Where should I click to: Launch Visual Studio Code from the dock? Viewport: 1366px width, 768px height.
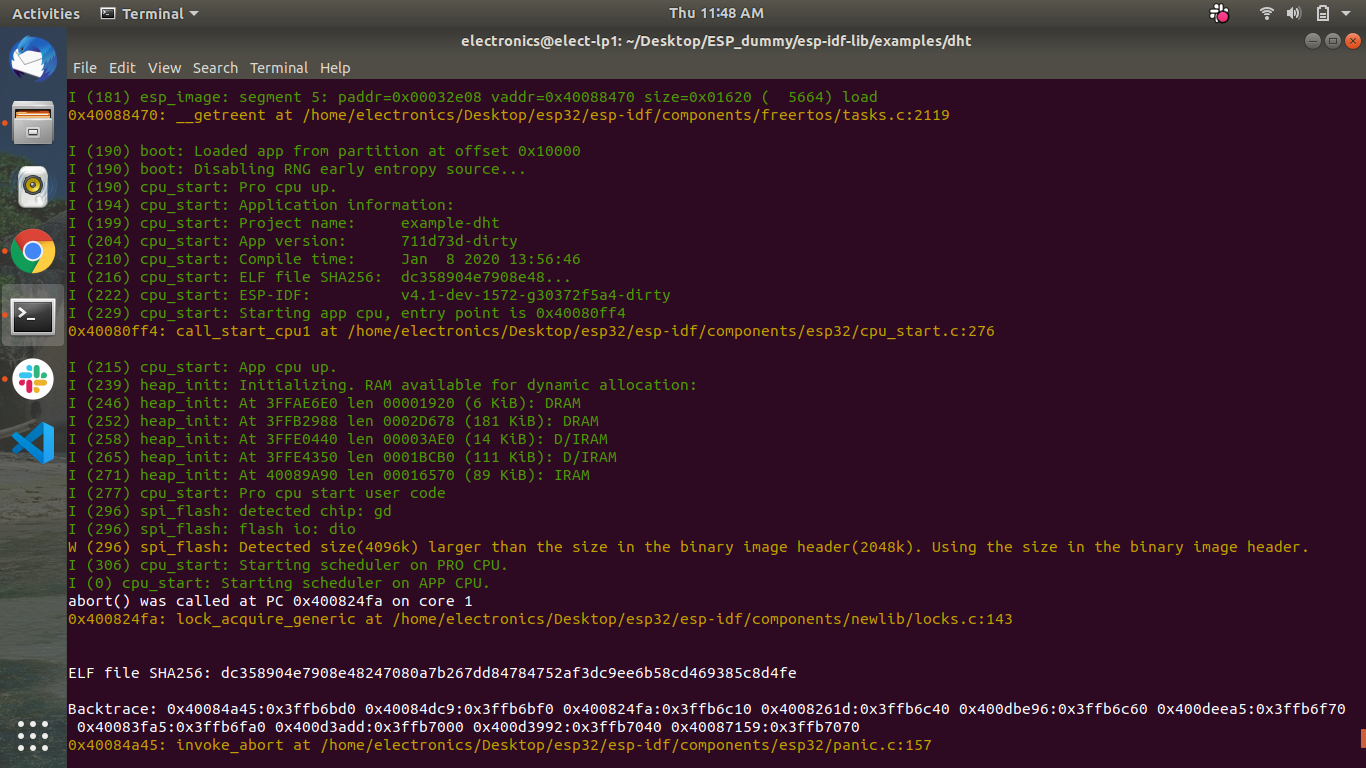[33, 444]
